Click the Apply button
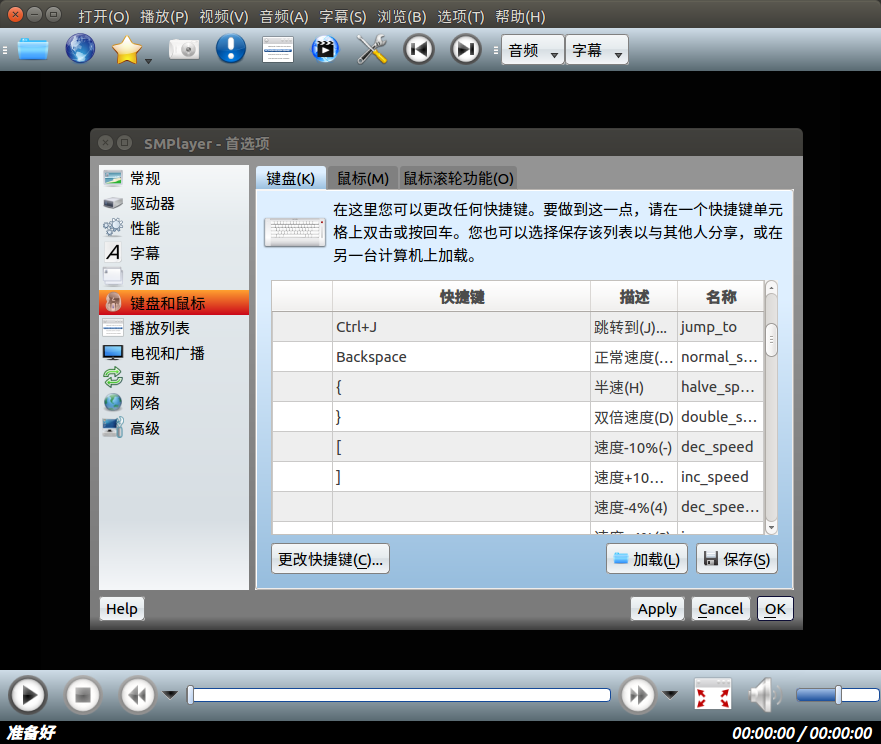The width and height of the screenshot is (881, 744). click(x=657, y=609)
